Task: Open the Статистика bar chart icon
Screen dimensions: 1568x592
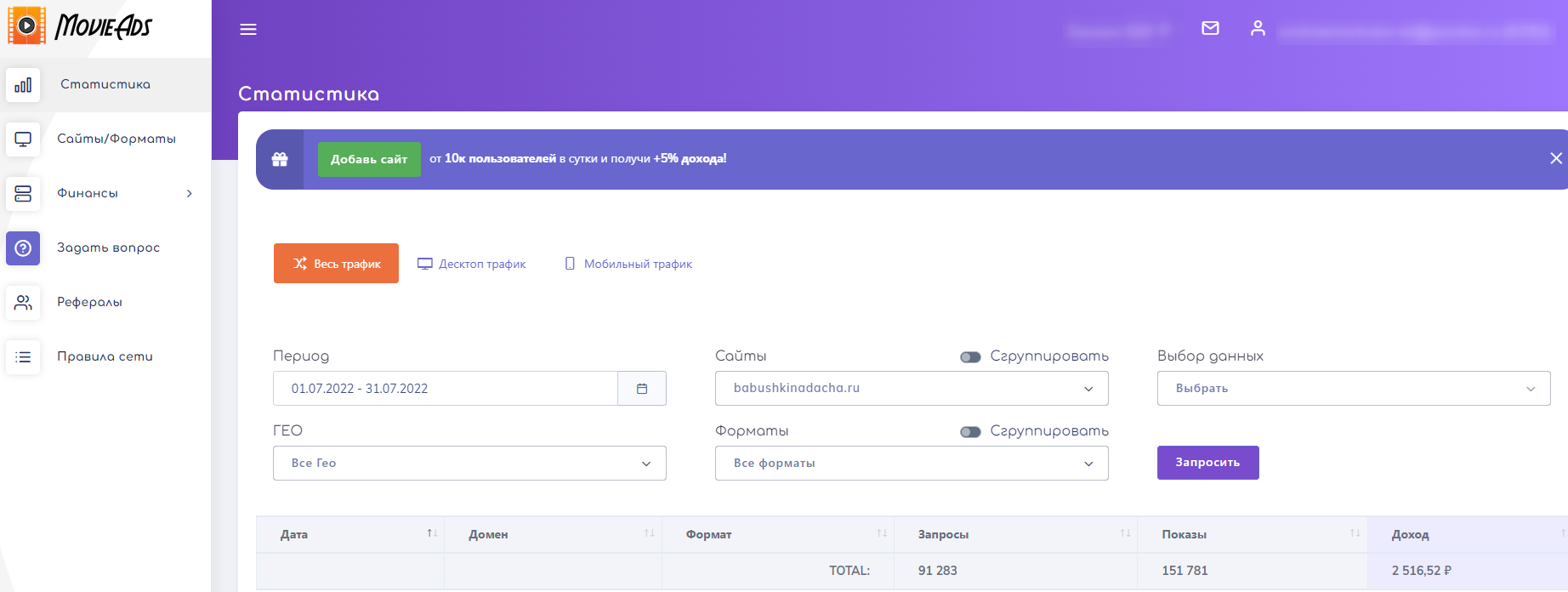Action: pyautogui.click(x=23, y=85)
